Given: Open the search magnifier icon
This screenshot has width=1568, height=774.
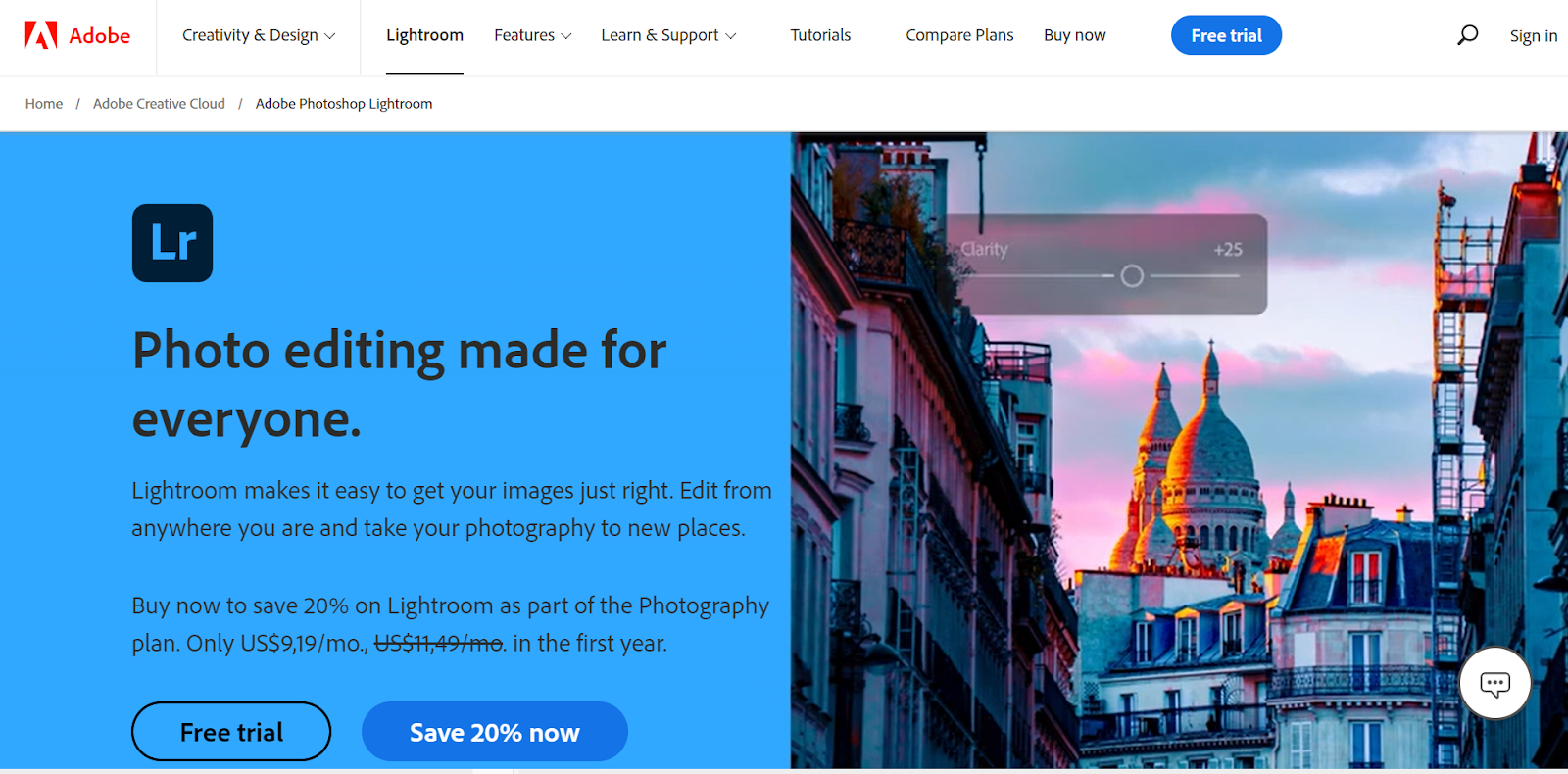Looking at the screenshot, I should click(x=1467, y=35).
